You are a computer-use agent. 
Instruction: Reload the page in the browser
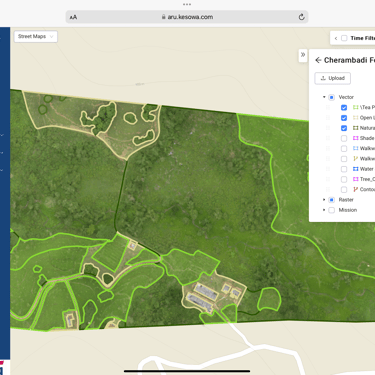(x=301, y=17)
